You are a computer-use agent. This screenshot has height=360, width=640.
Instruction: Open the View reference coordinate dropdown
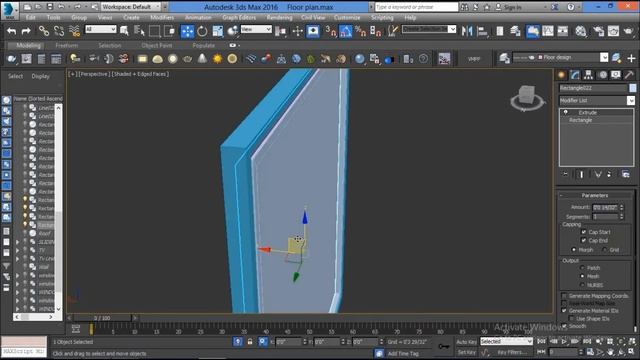point(256,29)
